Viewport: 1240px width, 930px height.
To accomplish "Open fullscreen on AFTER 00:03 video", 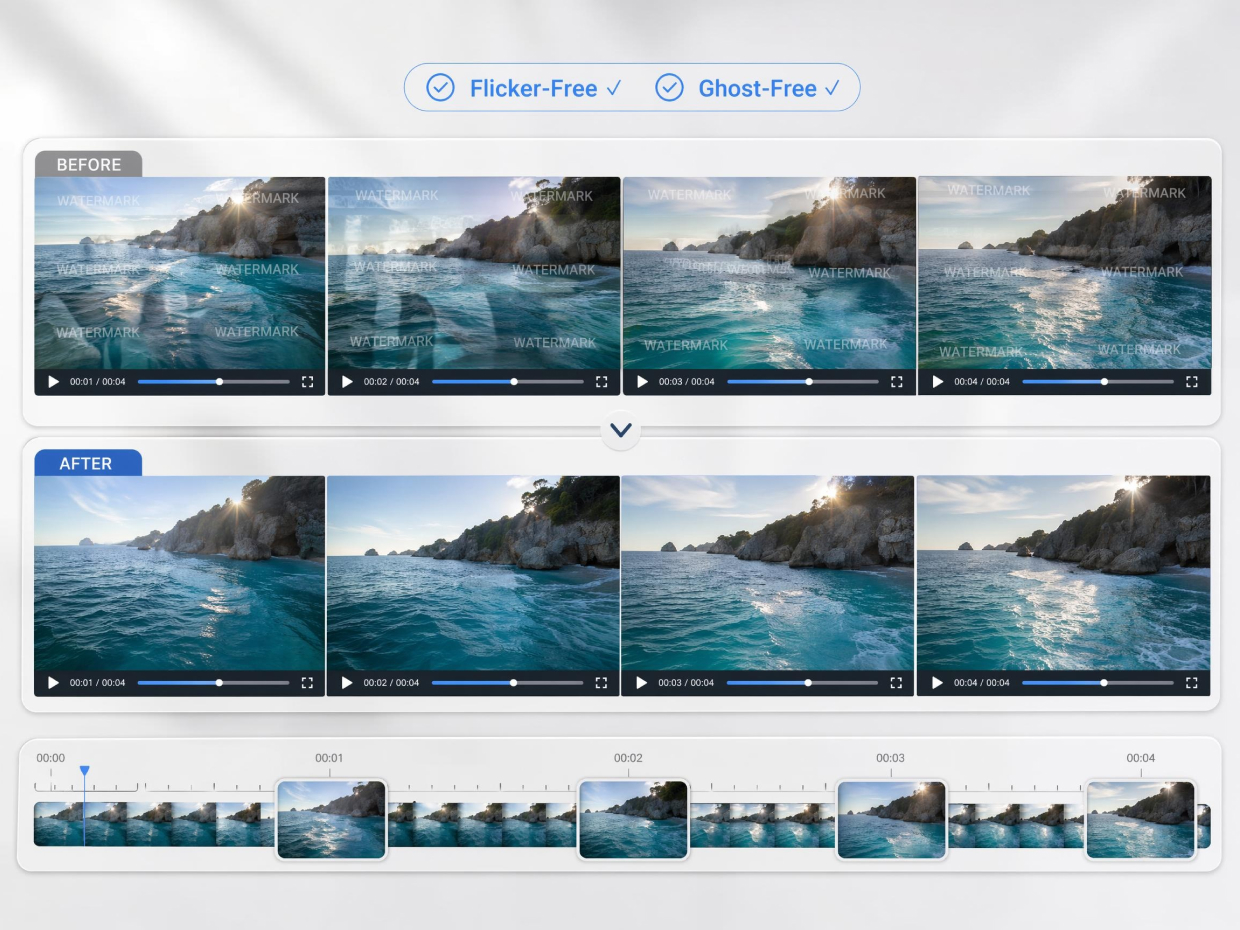I will tap(896, 683).
